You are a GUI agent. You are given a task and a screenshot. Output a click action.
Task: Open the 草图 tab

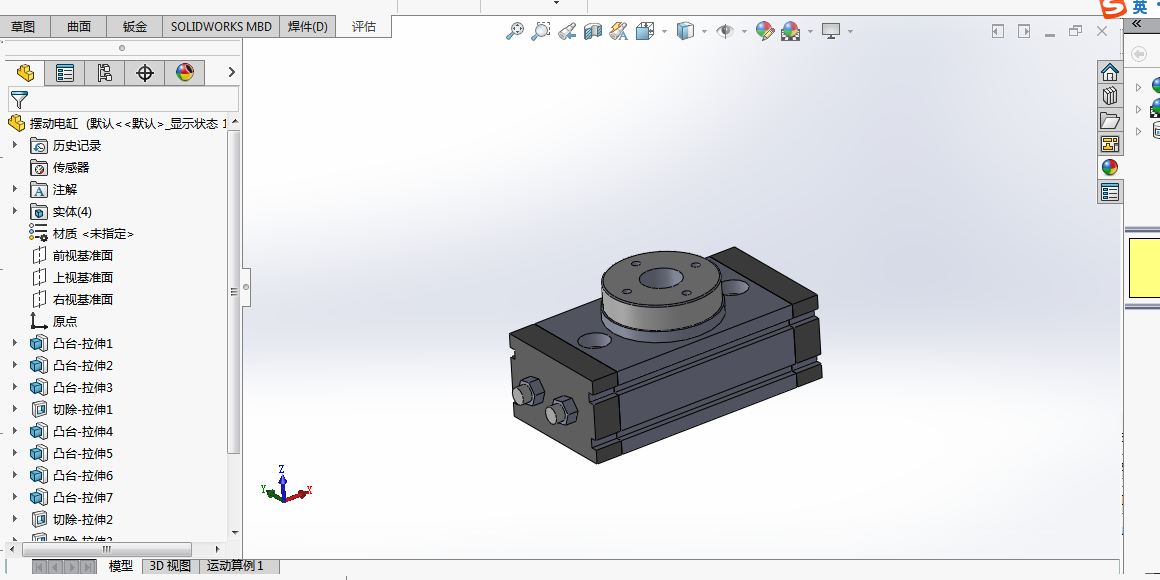coord(23,27)
